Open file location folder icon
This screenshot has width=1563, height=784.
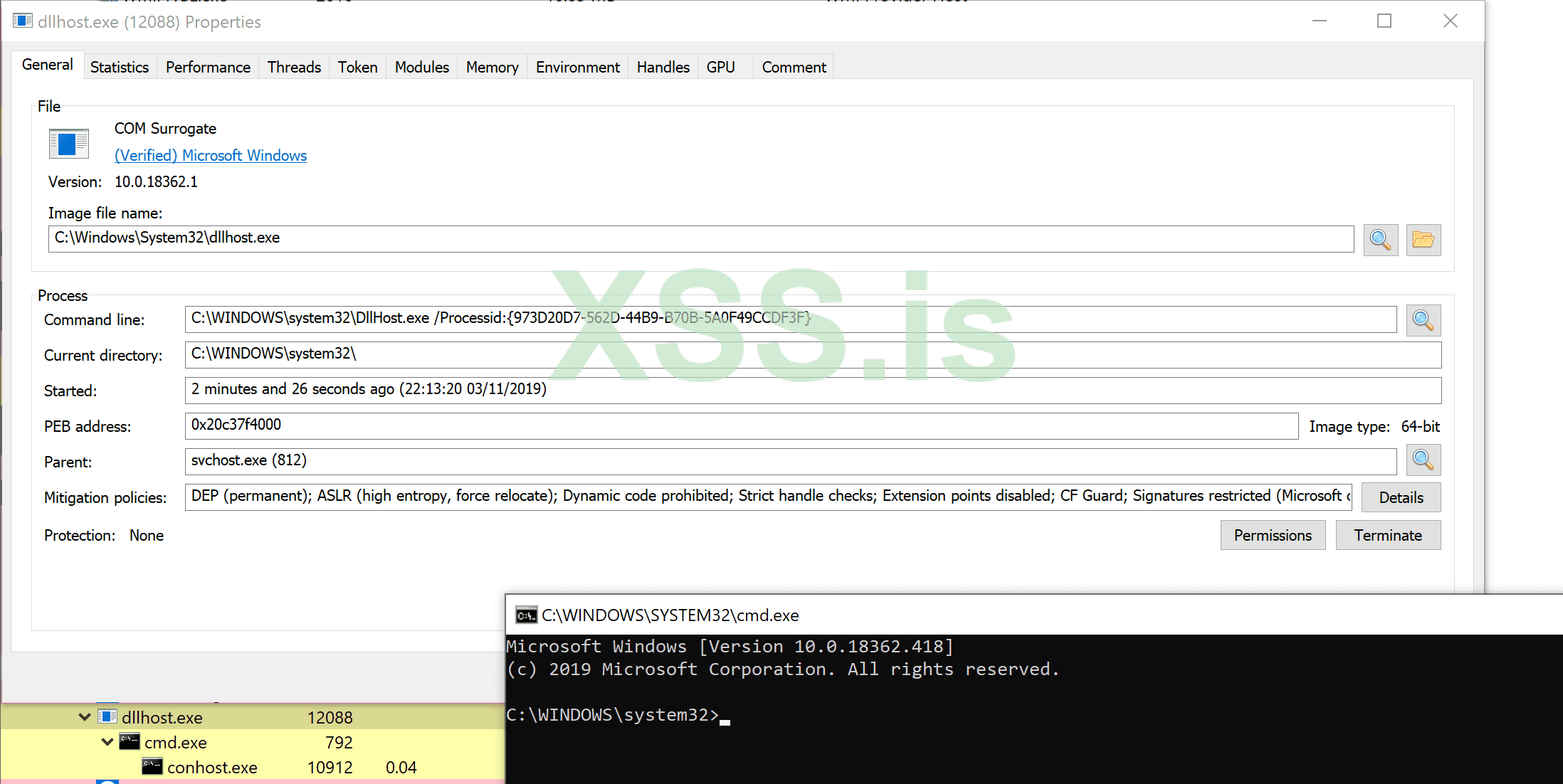[x=1423, y=240]
